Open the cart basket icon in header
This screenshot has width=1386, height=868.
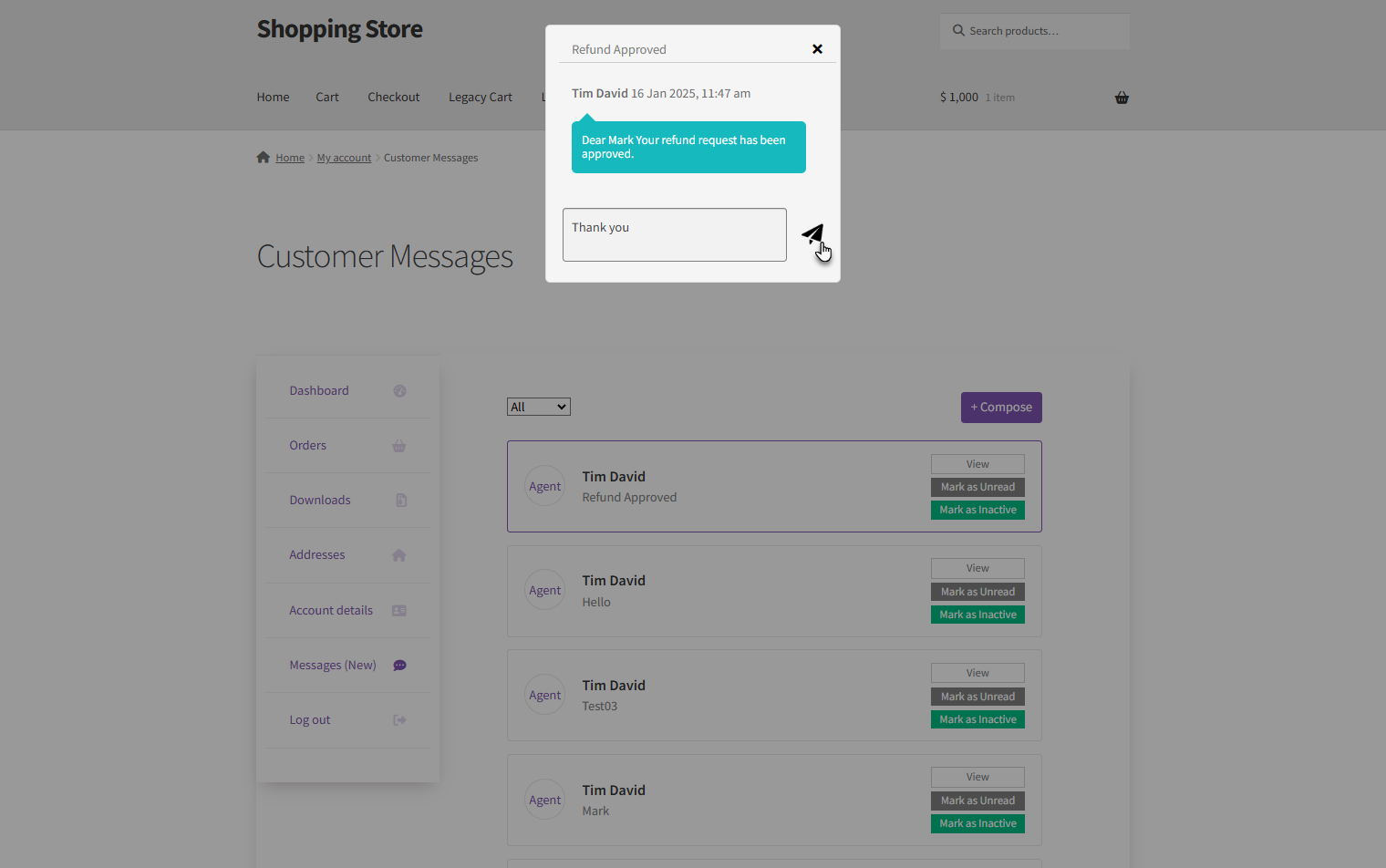1122,98
